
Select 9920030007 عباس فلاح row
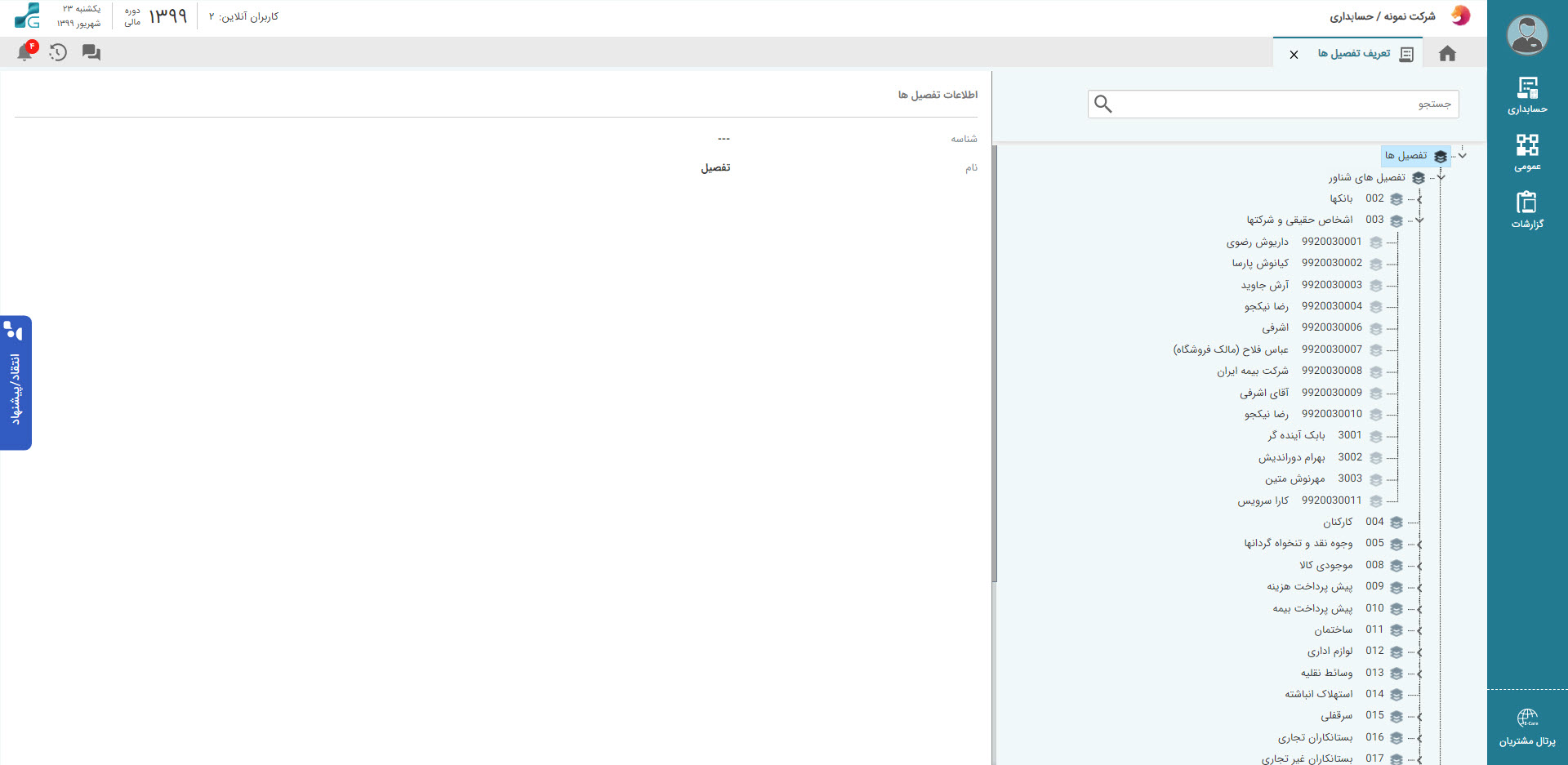pyautogui.click(x=1278, y=349)
